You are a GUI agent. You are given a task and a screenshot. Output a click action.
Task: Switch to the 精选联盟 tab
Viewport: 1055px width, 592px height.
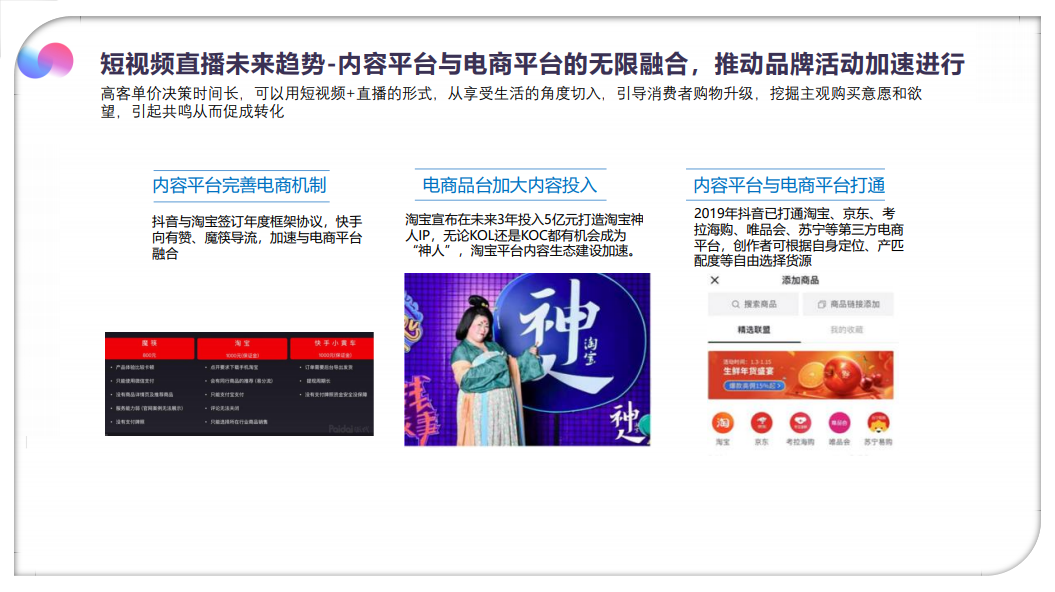(754, 330)
